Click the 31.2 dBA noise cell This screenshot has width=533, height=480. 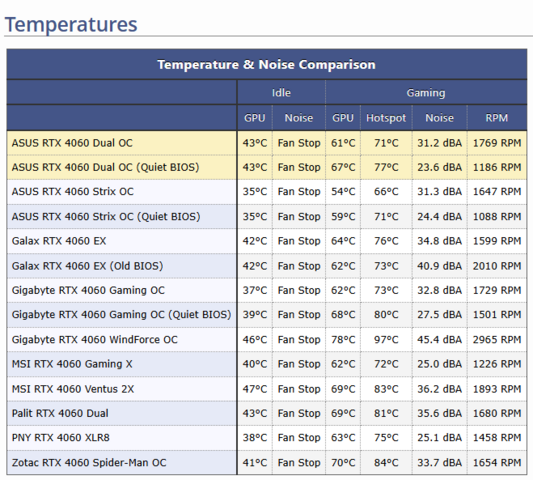point(440,143)
